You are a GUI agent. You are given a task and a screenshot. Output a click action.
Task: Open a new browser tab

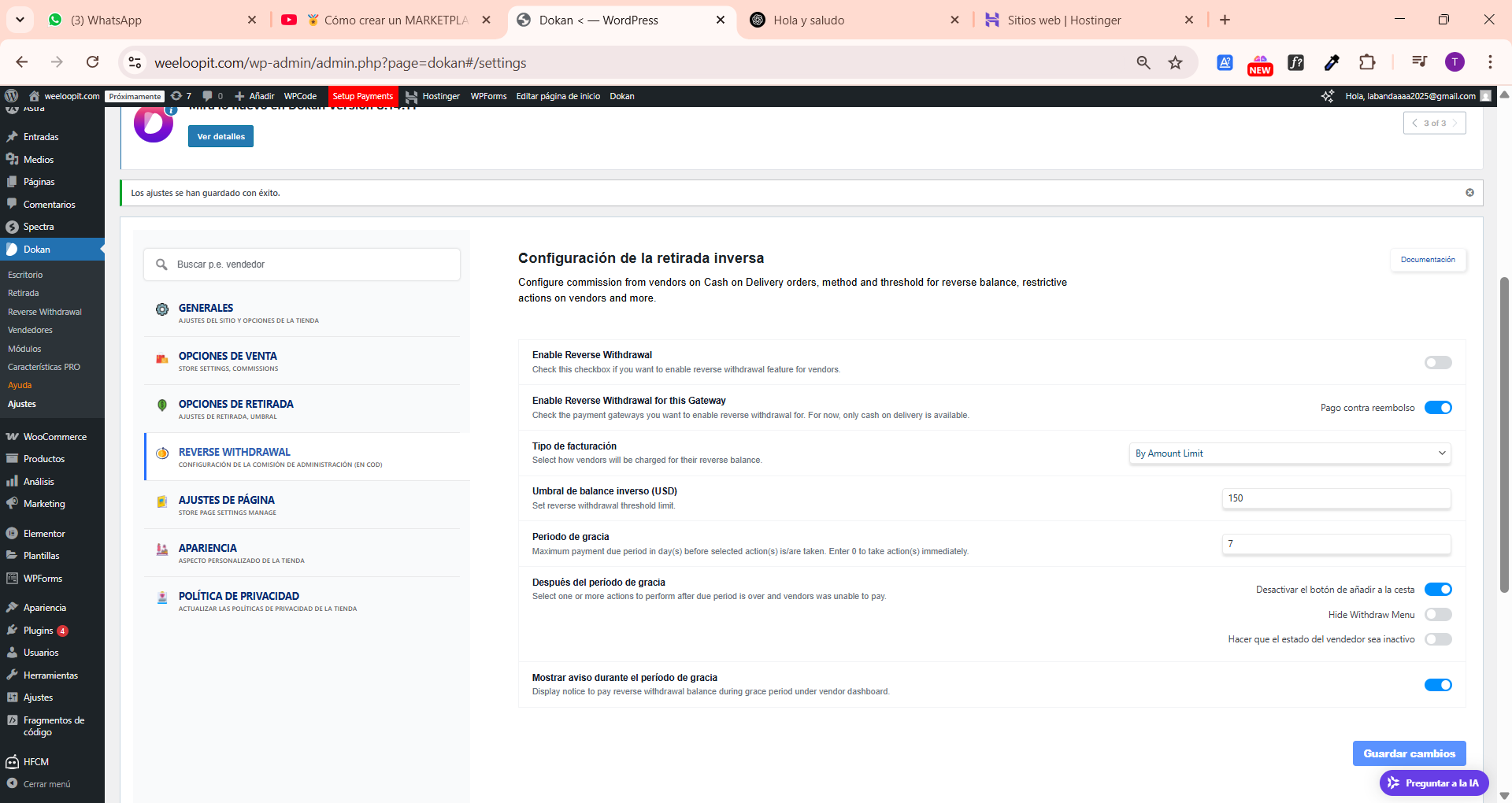pyautogui.click(x=1225, y=20)
